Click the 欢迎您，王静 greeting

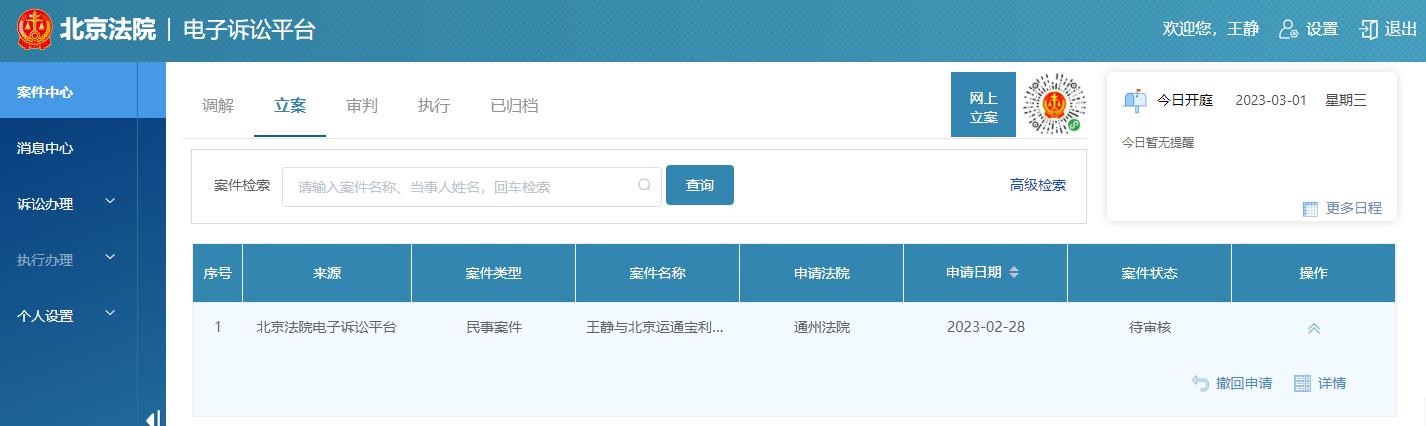[x=1211, y=29]
